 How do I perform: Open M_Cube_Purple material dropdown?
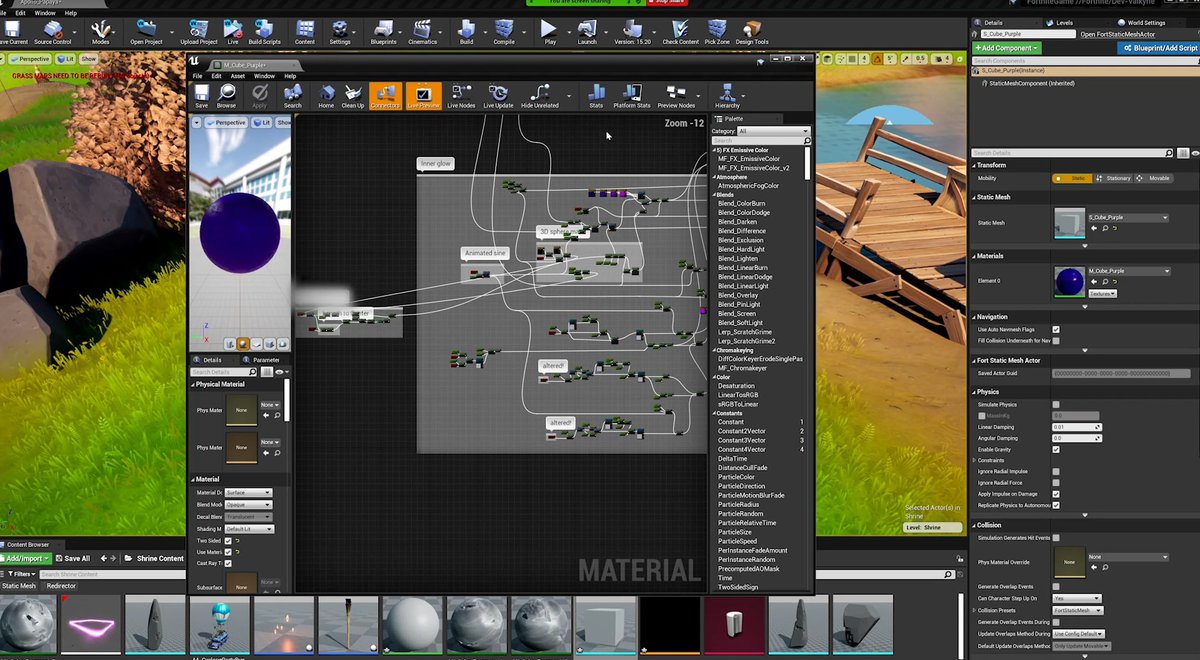coord(1129,271)
